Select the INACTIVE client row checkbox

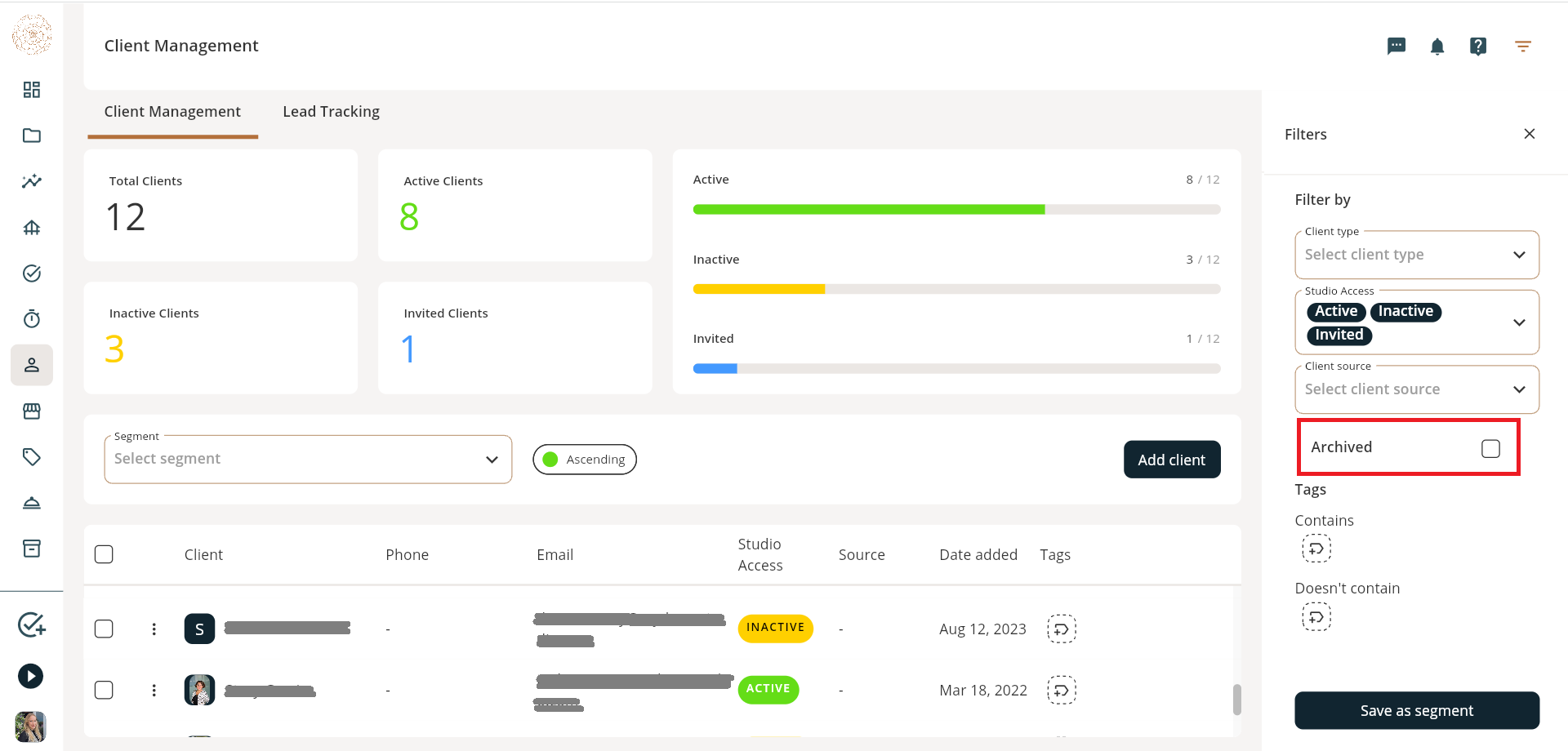[x=104, y=629]
